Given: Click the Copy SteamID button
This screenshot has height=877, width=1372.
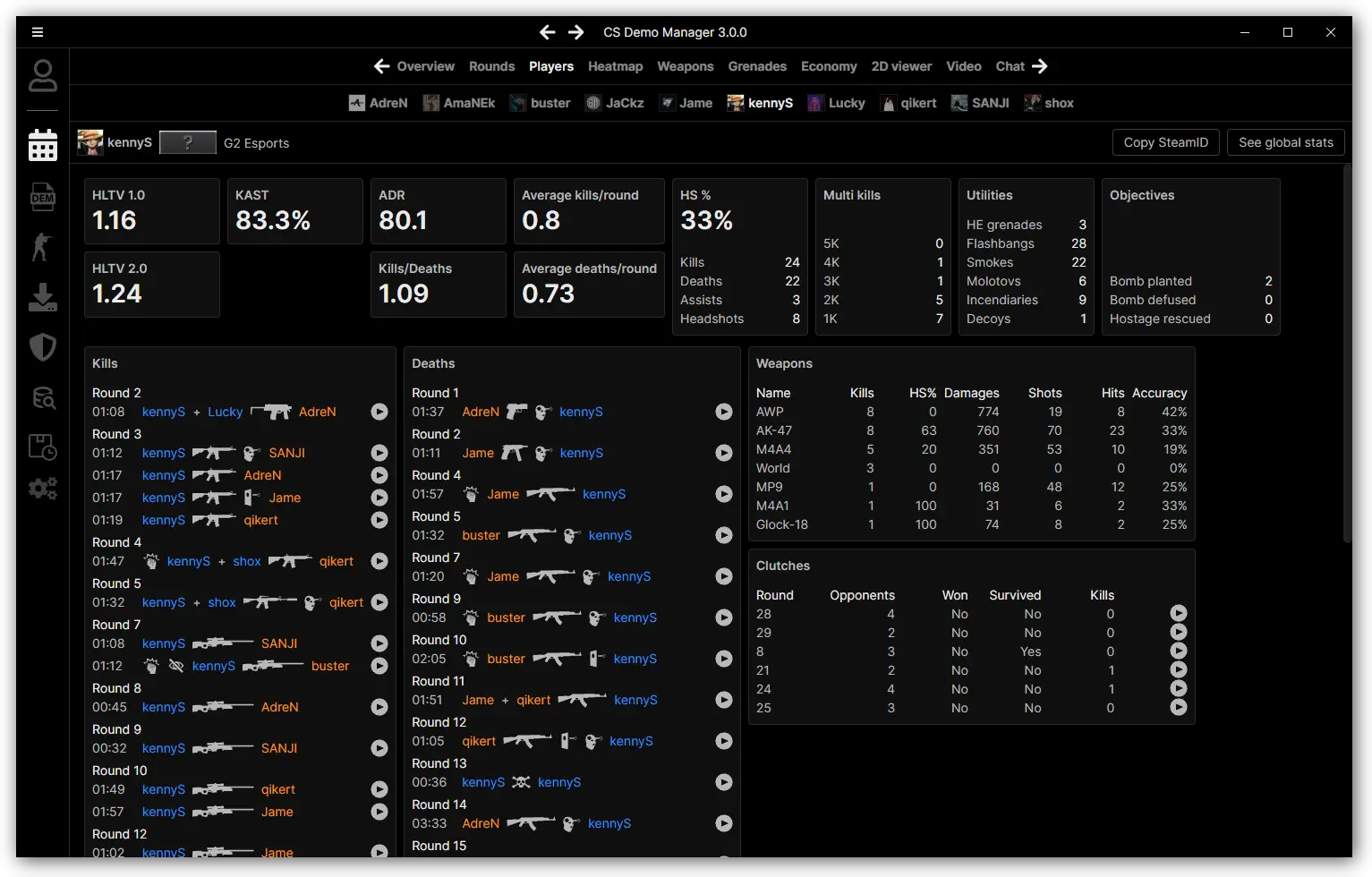Looking at the screenshot, I should 1165,142.
